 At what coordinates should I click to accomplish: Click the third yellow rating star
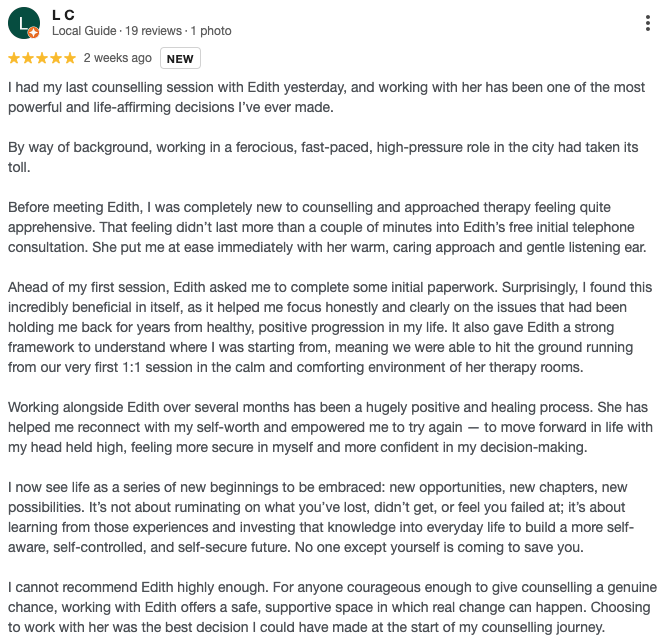click(42, 58)
